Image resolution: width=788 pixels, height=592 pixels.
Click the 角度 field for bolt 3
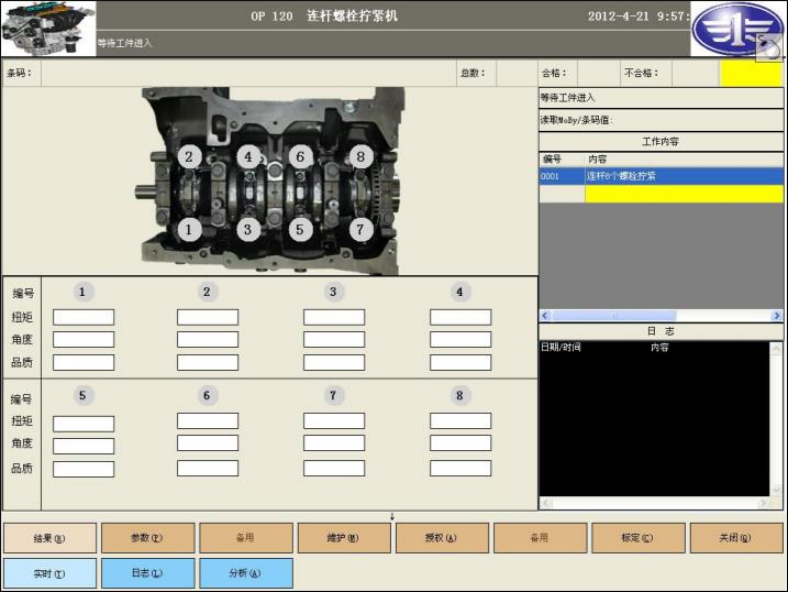click(x=334, y=339)
